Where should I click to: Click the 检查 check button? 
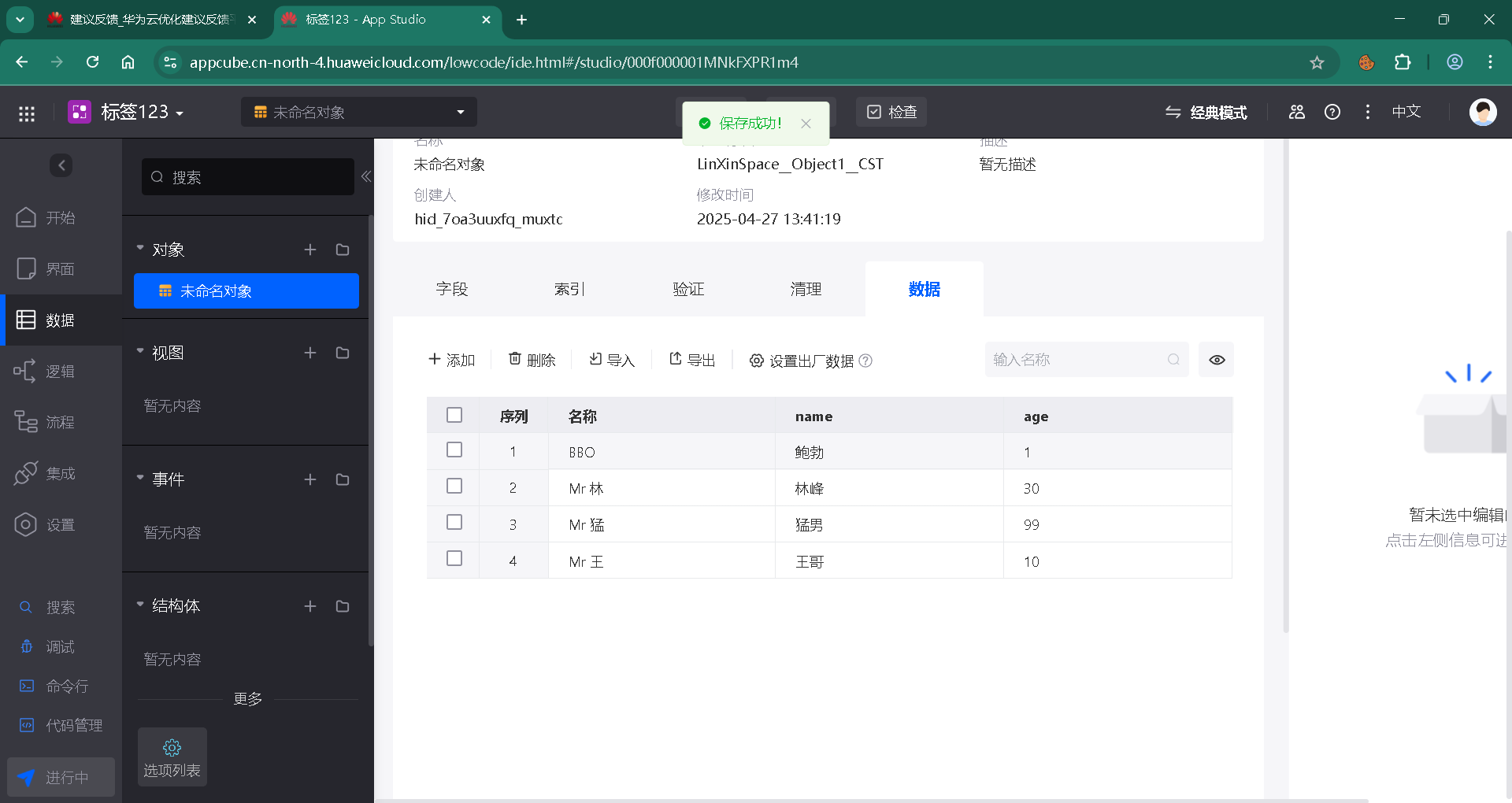coord(892,112)
